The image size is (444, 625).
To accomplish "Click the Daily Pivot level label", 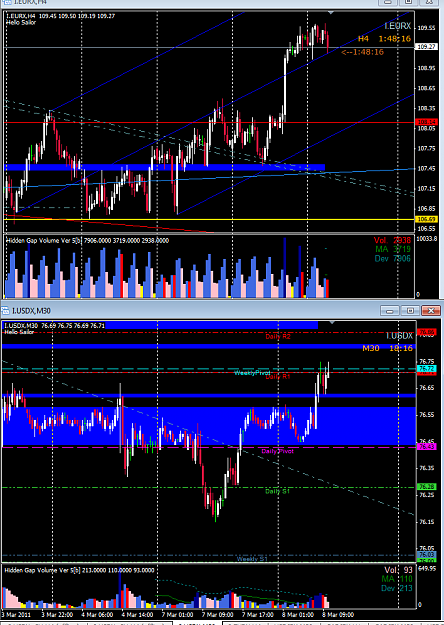I will [277, 451].
